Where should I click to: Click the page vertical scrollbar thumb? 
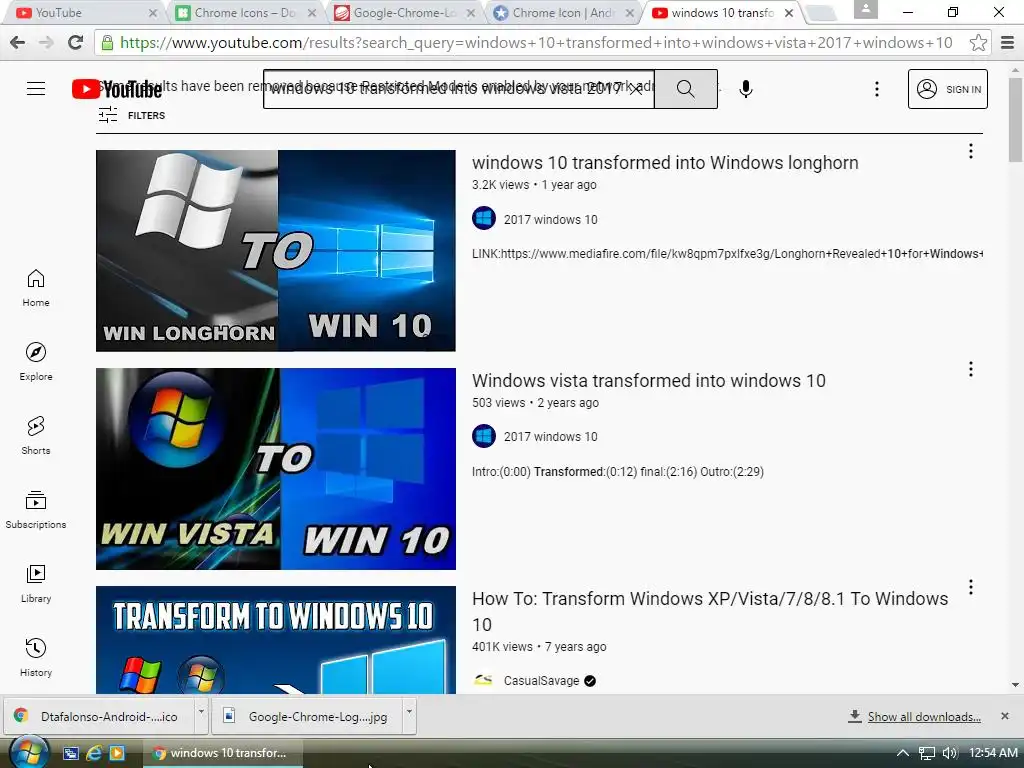click(x=1015, y=119)
